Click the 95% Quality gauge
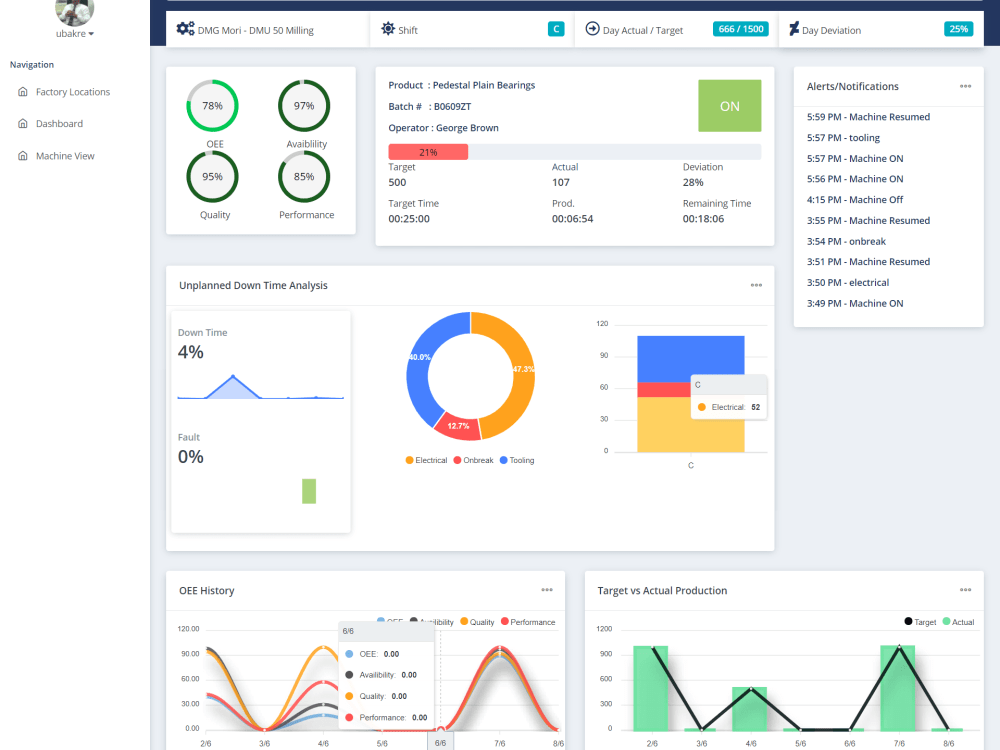Viewport: 1000px width, 750px height. click(x=212, y=177)
